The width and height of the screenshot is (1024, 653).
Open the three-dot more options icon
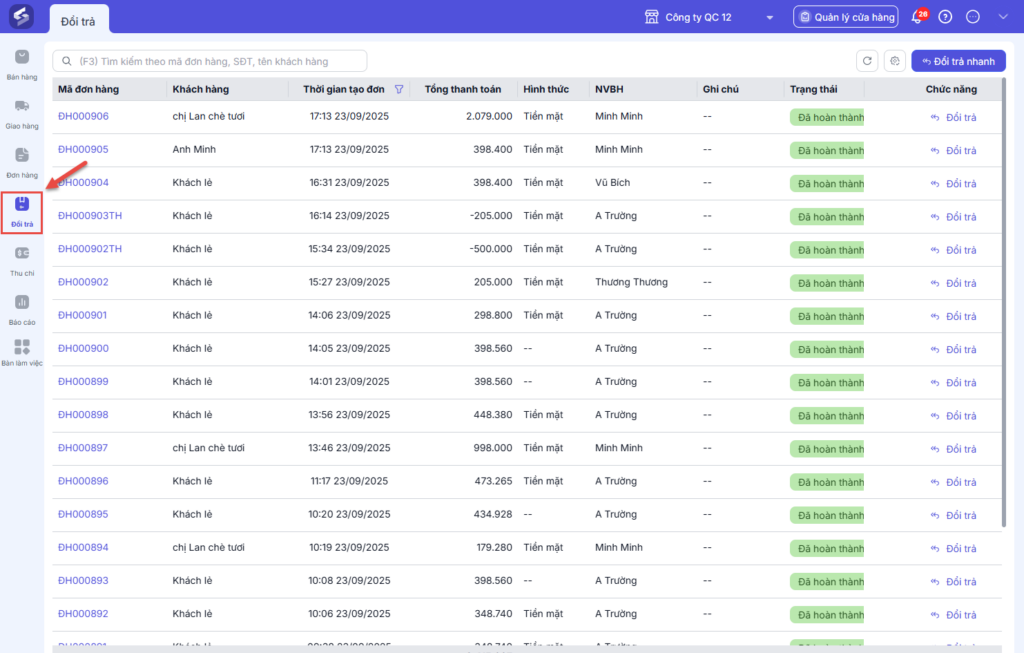point(974,17)
